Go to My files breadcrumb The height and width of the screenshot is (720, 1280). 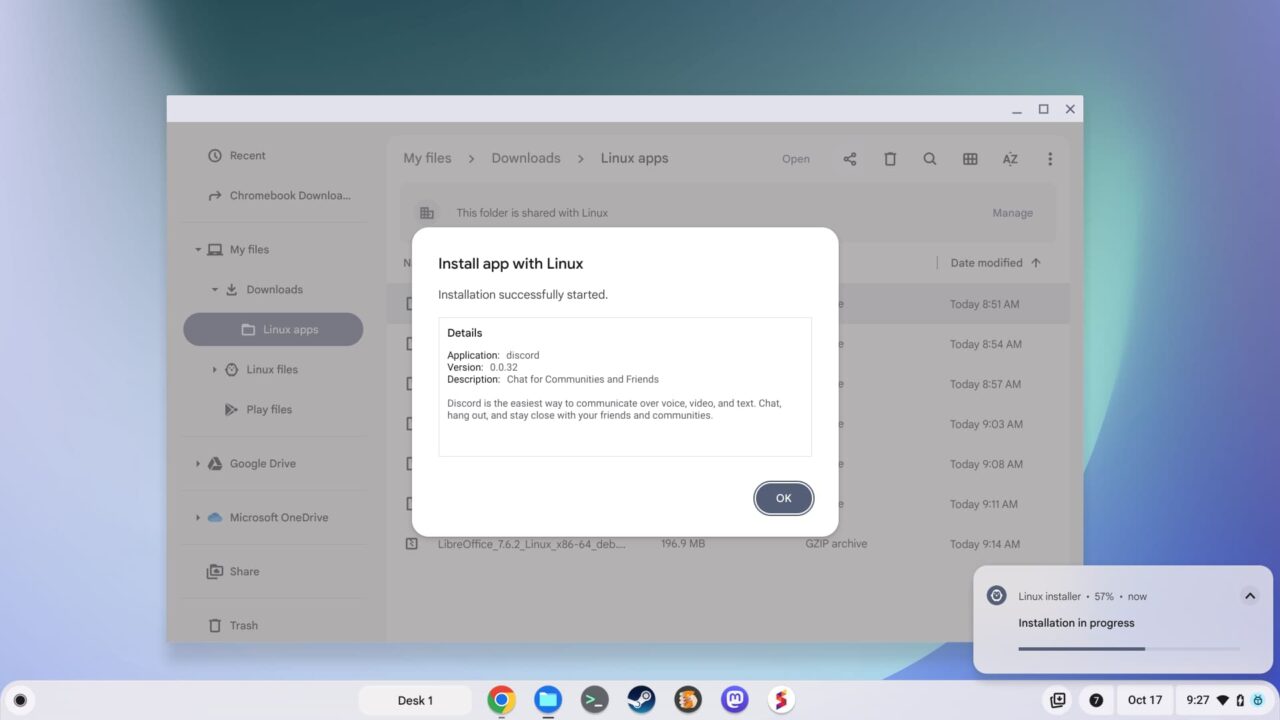(427, 158)
